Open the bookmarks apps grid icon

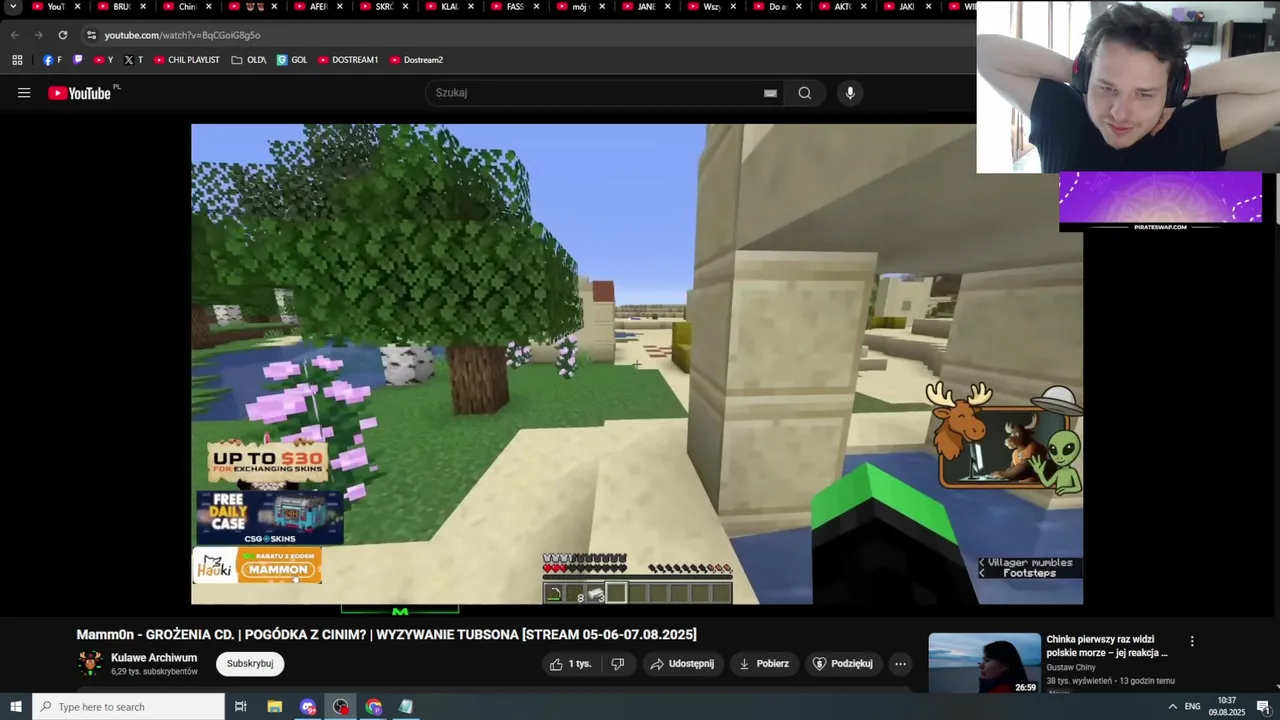click(17, 60)
